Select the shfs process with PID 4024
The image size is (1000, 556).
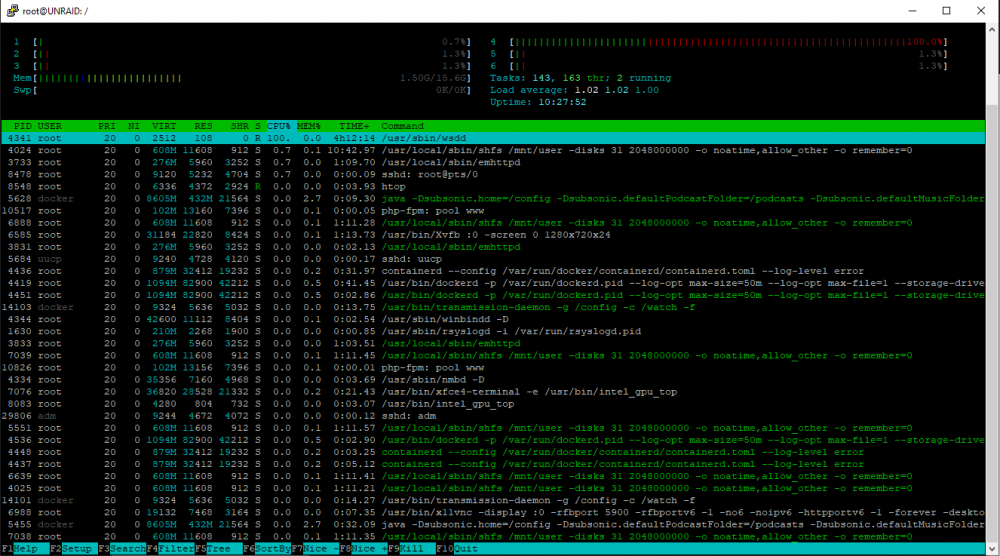click(493, 150)
